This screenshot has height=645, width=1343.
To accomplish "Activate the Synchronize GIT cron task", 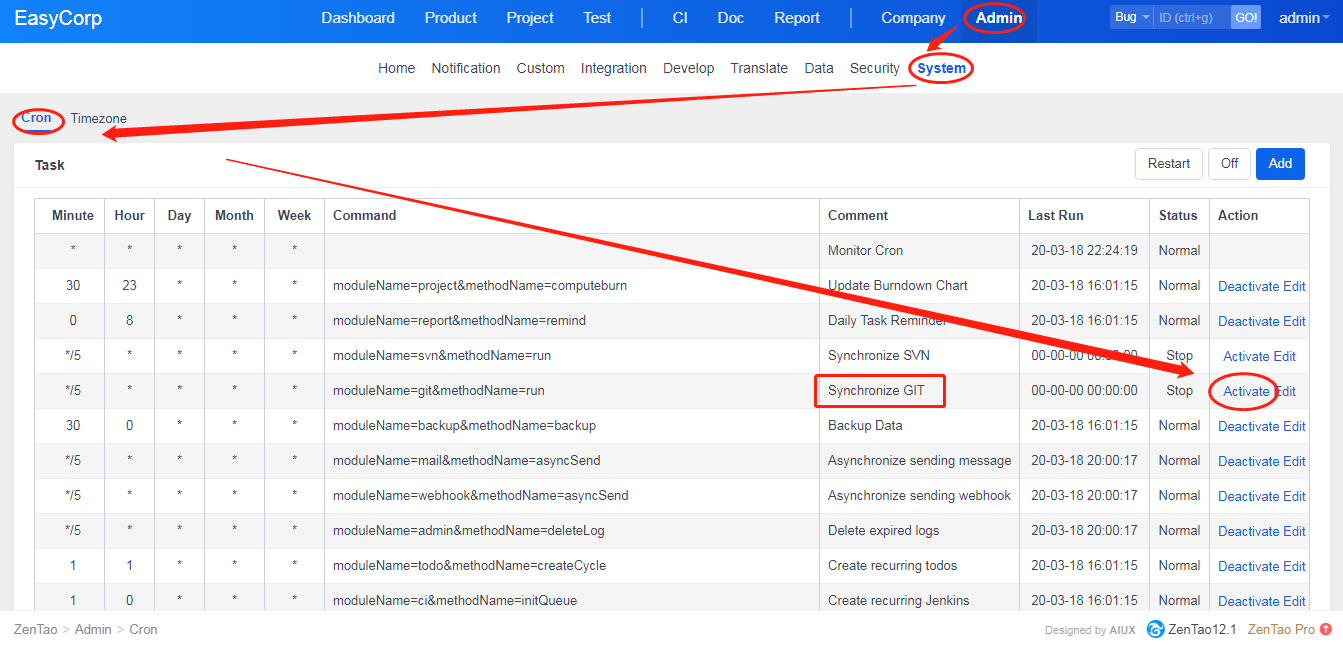I will [1246, 391].
